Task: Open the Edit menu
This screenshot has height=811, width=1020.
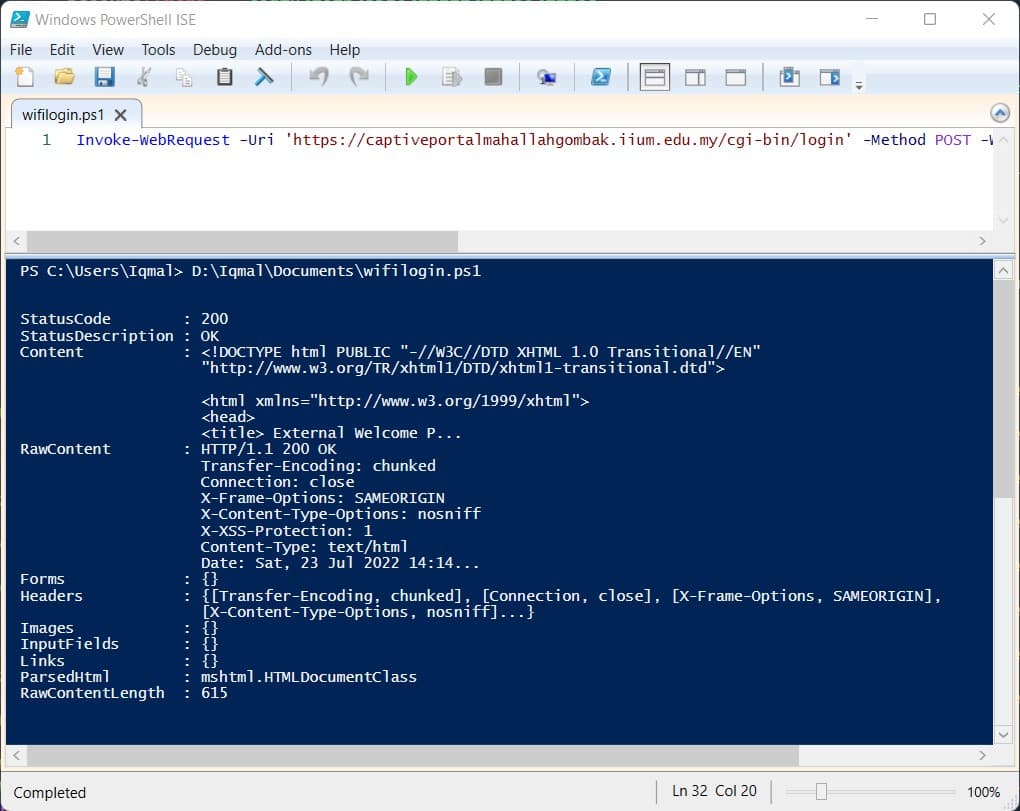Action: (x=62, y=49)
